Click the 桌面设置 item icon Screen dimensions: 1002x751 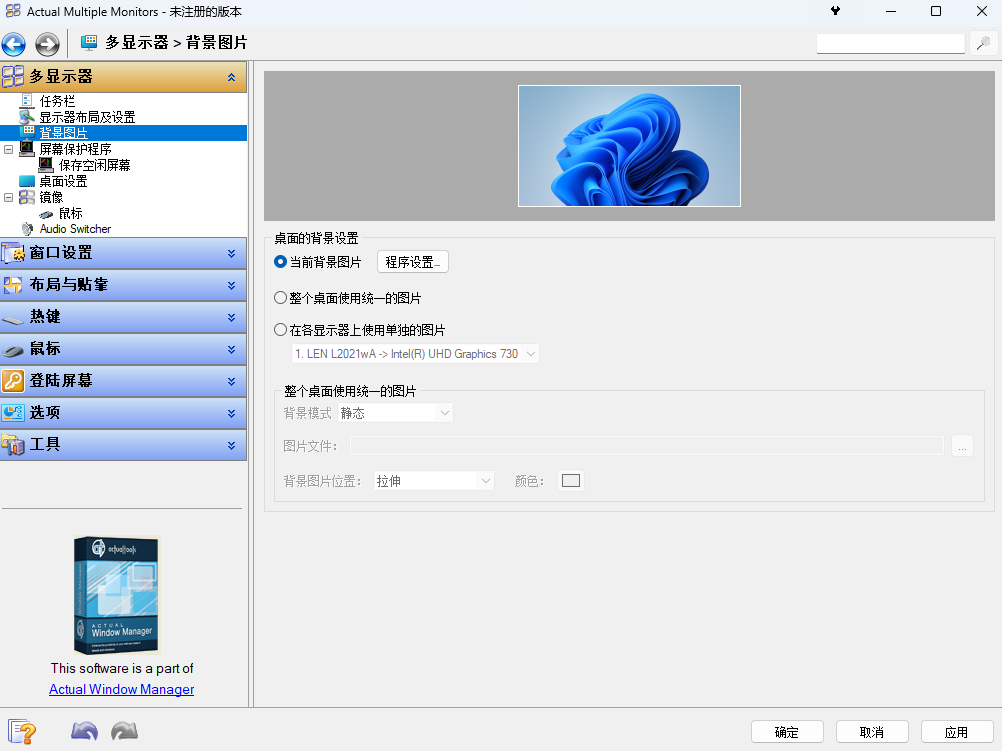tap(27, 181)
